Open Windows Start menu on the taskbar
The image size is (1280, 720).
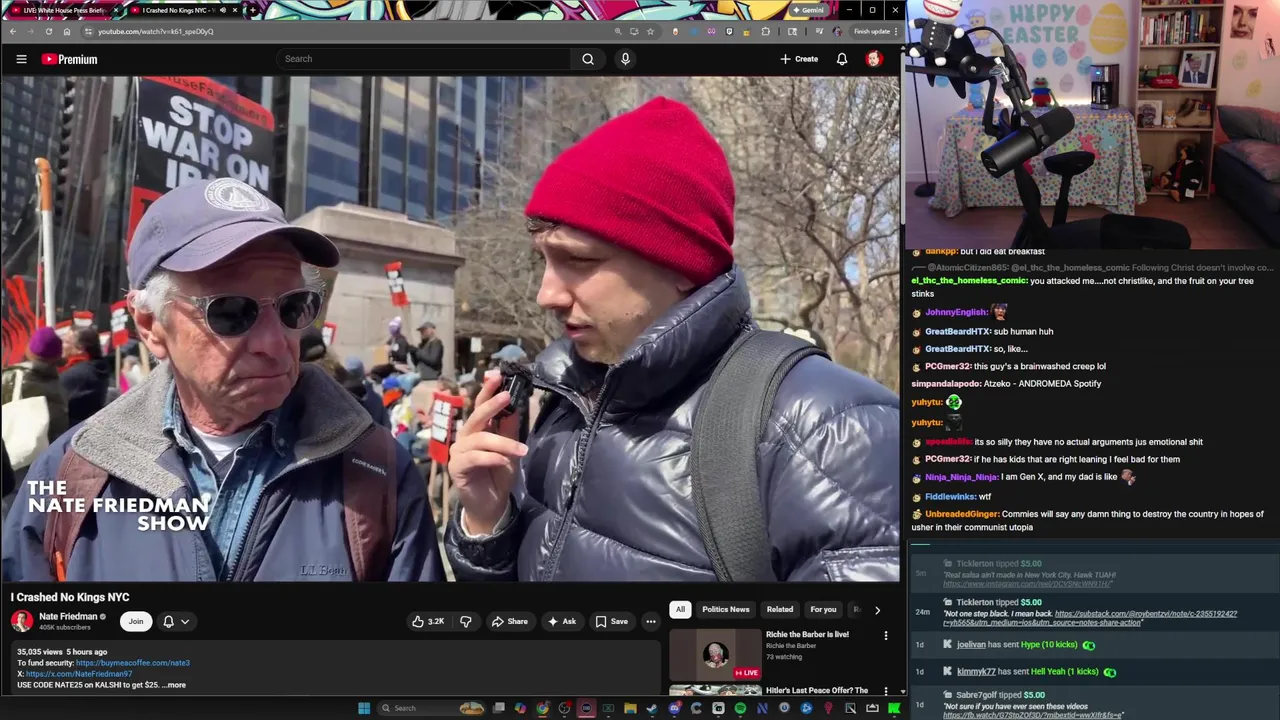(x=364, y=708)
